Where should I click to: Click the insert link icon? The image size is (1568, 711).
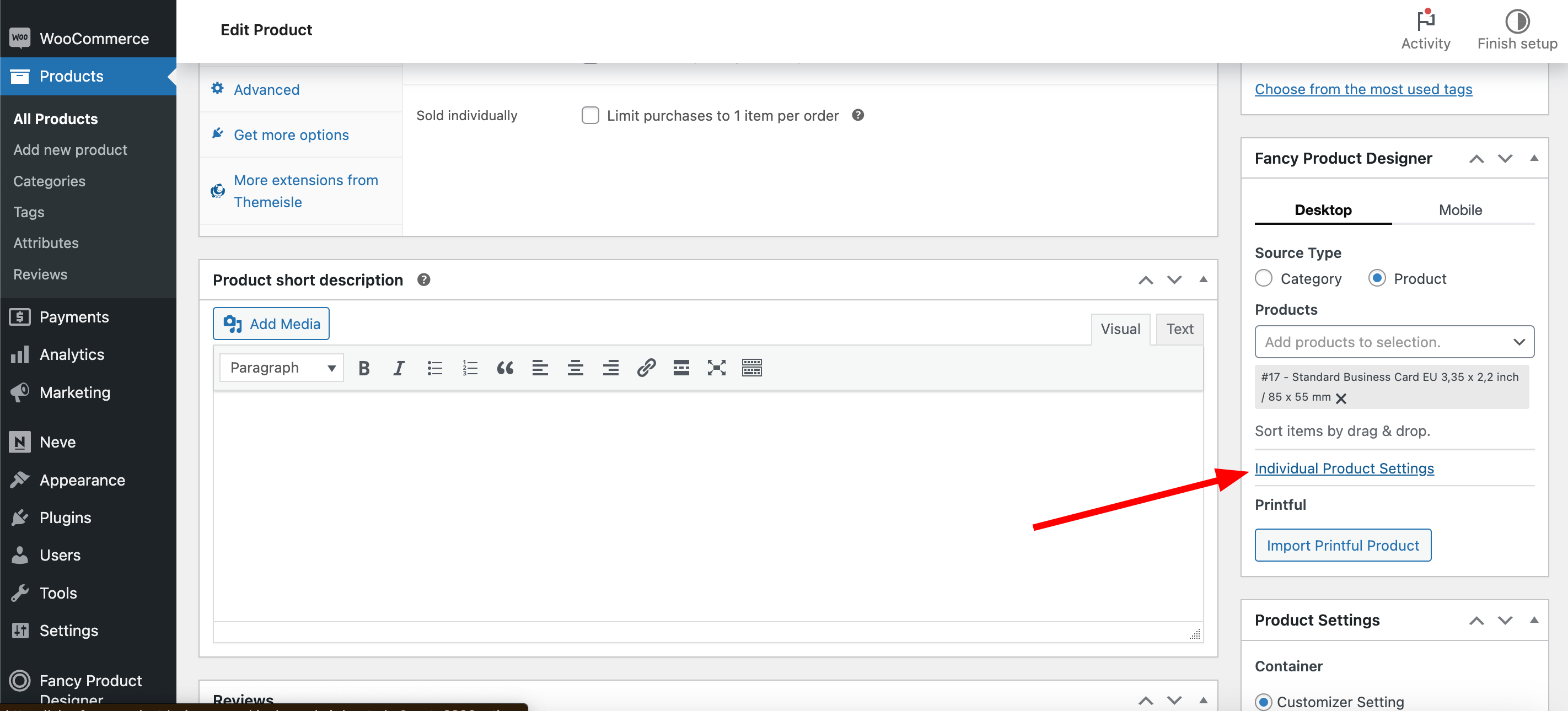646,368
